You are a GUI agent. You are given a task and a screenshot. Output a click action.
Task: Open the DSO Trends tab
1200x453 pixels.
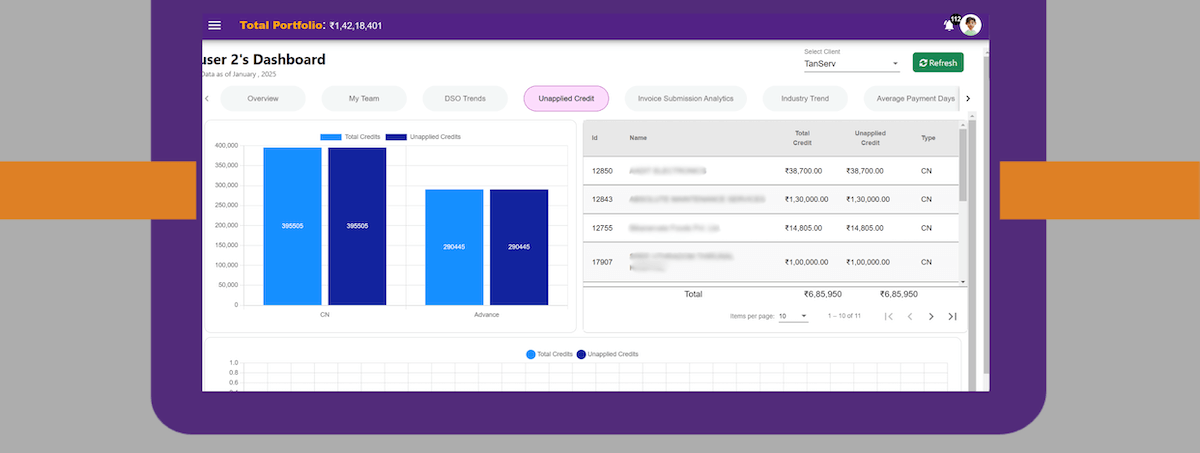point(465,98)
